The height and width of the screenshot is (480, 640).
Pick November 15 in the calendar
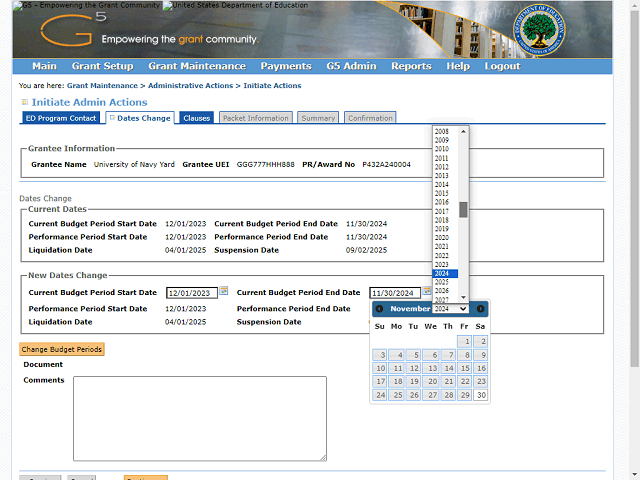[x=464, y=368]
